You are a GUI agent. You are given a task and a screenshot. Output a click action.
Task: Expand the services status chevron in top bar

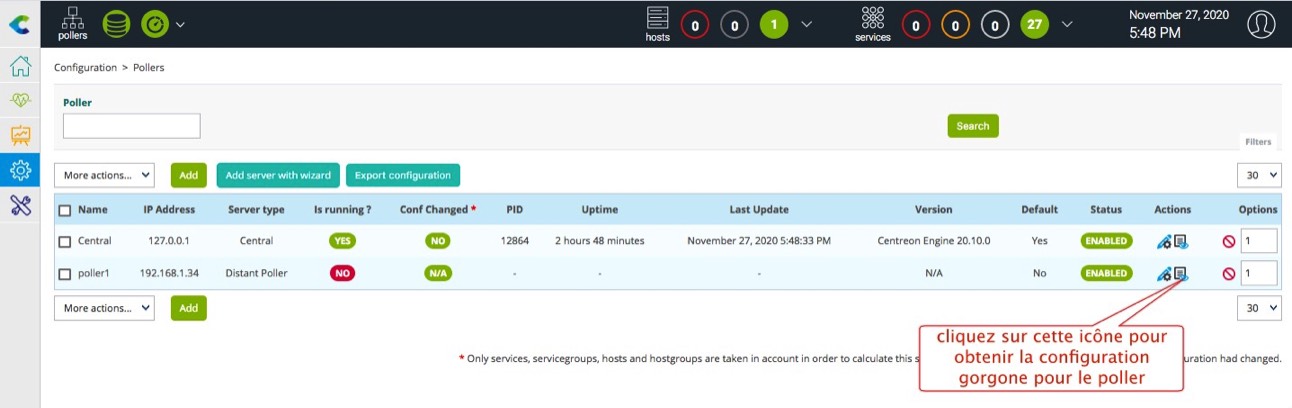1067,24
